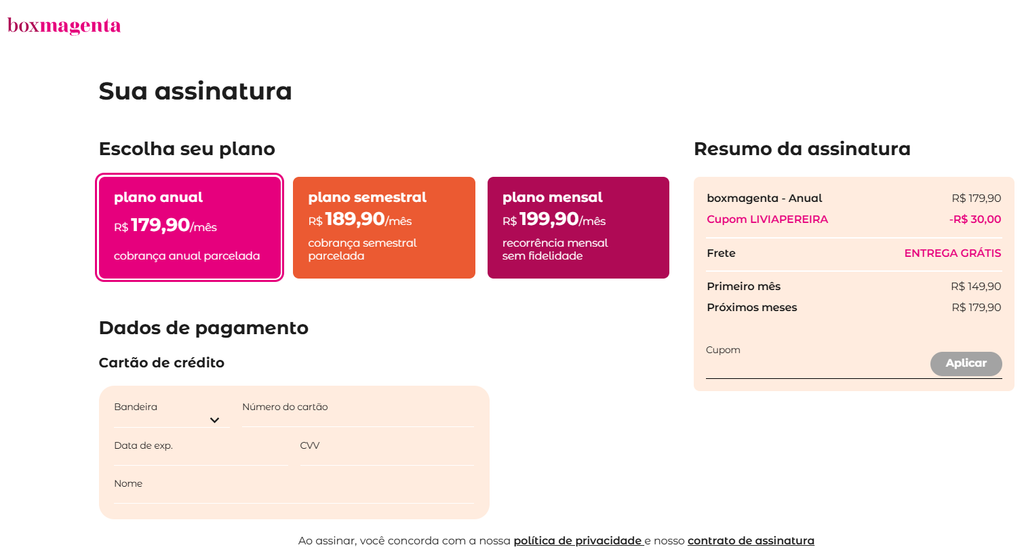
Task: Click the -R$ 30,00 discount value
Action: [975, 219]
